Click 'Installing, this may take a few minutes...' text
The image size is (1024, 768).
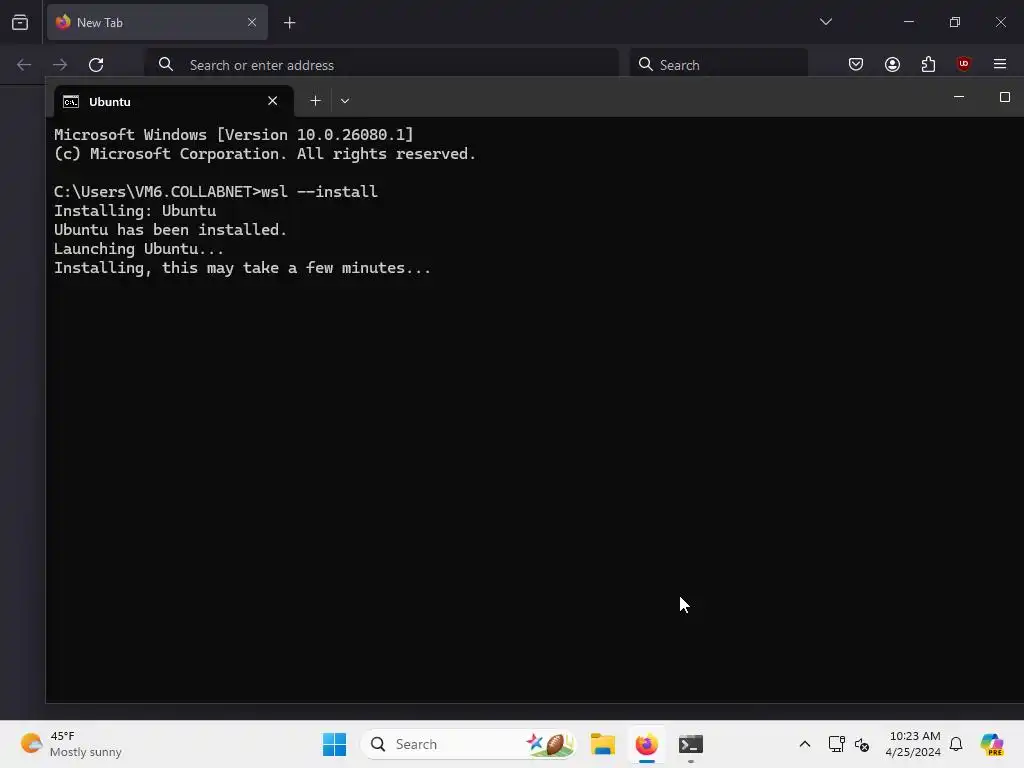pos(242,268)
